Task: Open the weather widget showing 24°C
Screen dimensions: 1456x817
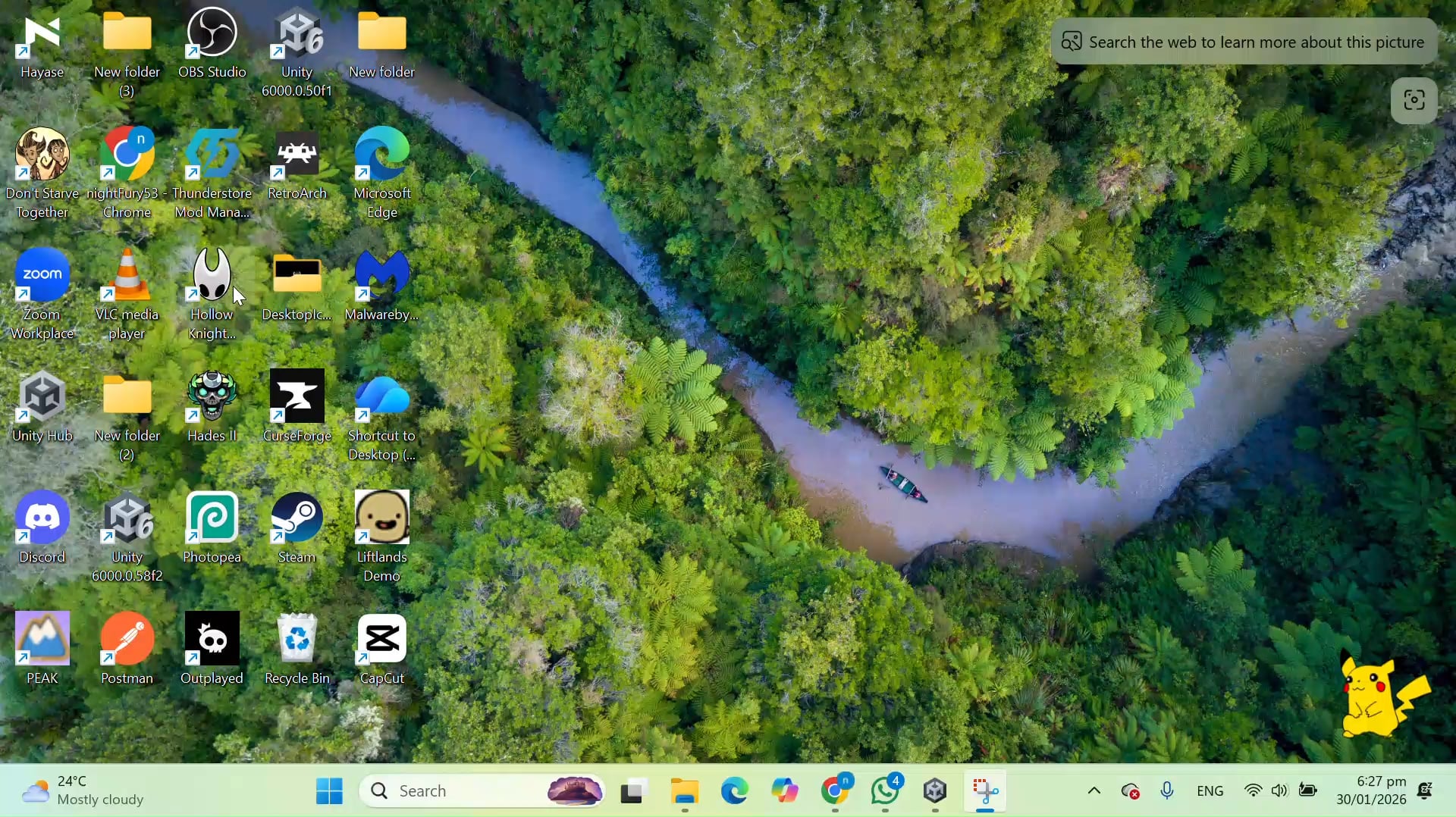Action: (x=83, y=790)
